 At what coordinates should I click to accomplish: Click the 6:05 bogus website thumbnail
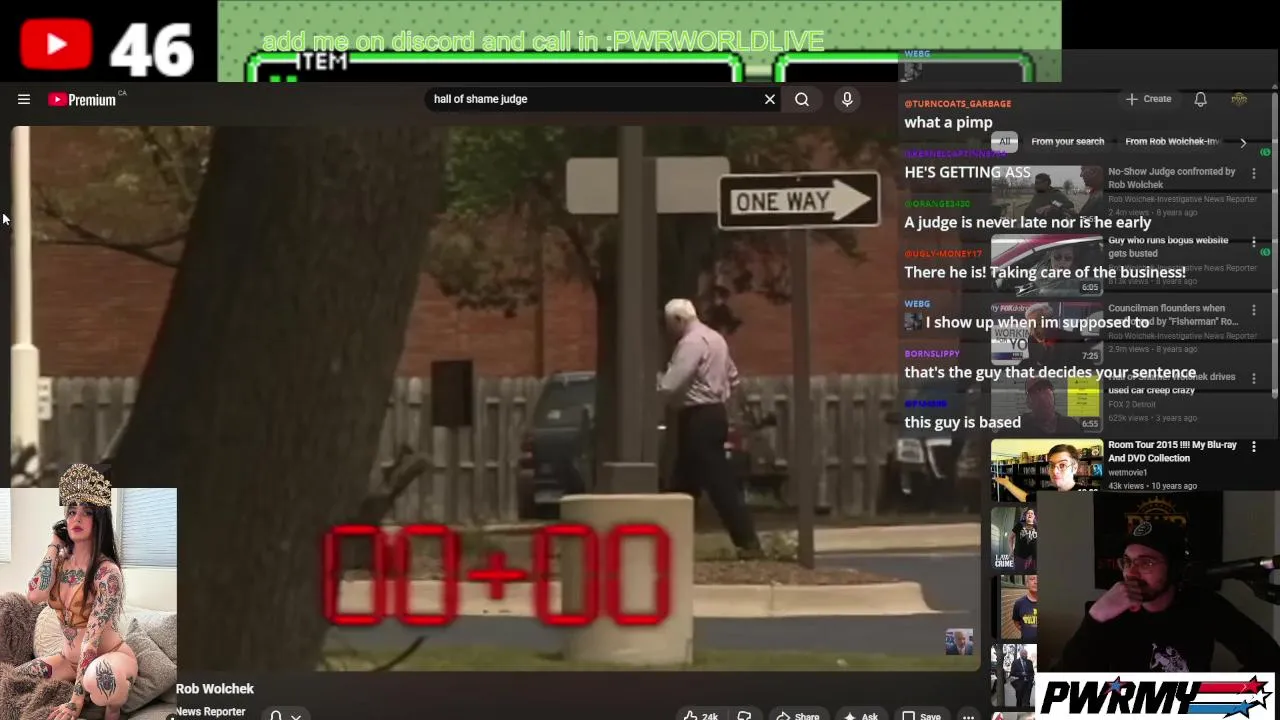1046,265
